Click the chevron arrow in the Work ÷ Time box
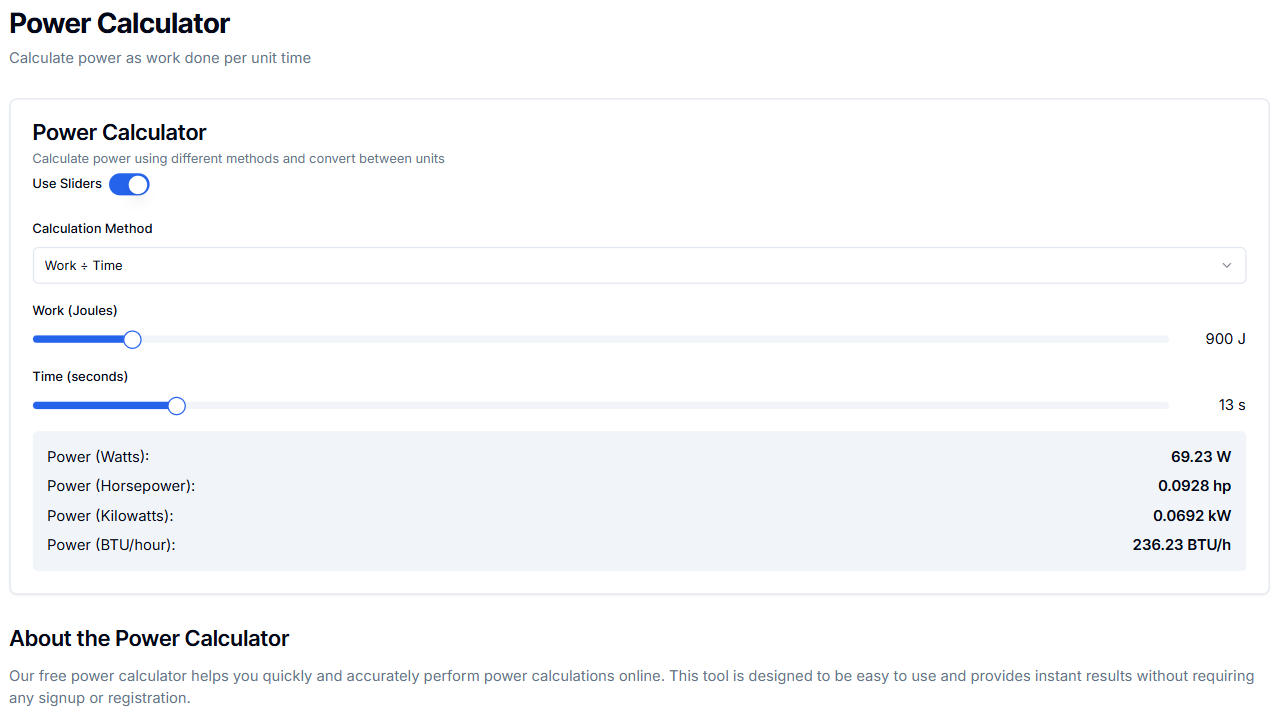Screen dimensions: 1280x720 (1227, 266)
